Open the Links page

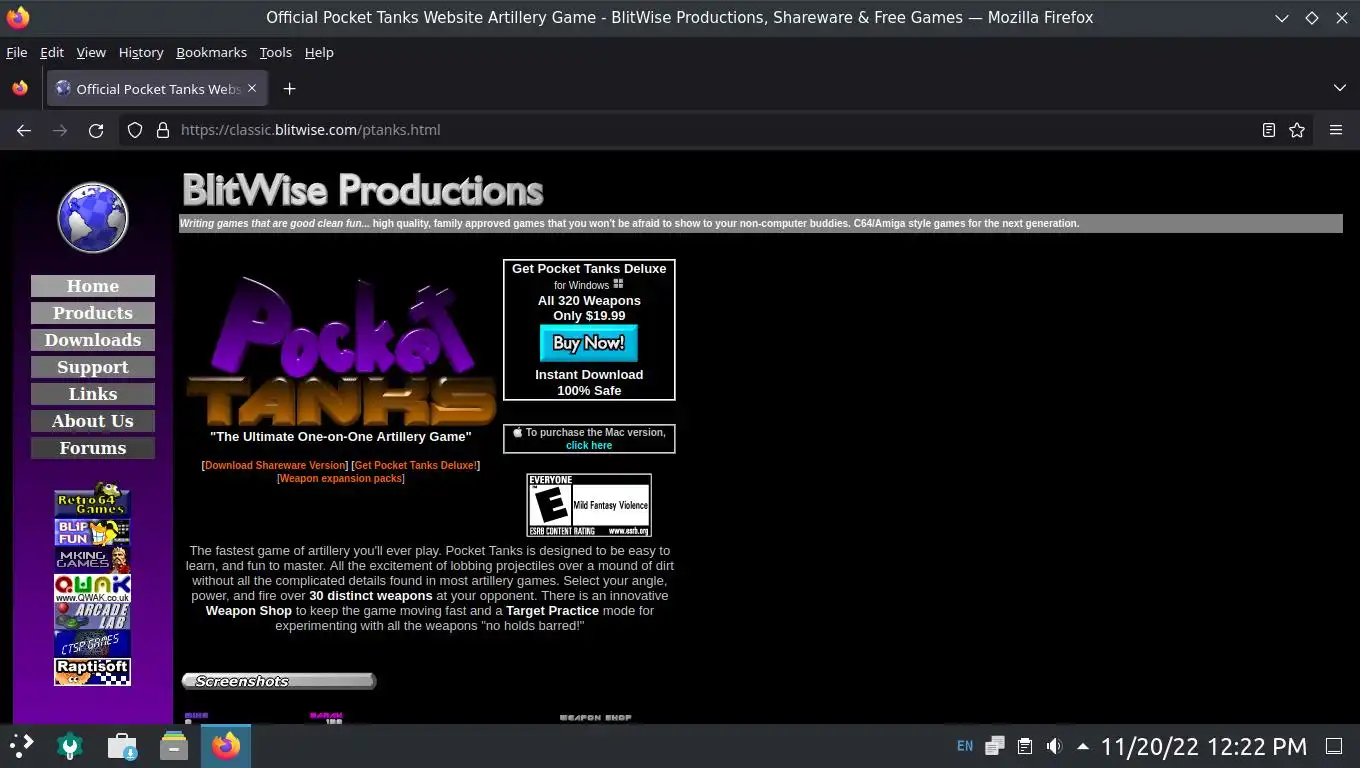click(93, 394)
